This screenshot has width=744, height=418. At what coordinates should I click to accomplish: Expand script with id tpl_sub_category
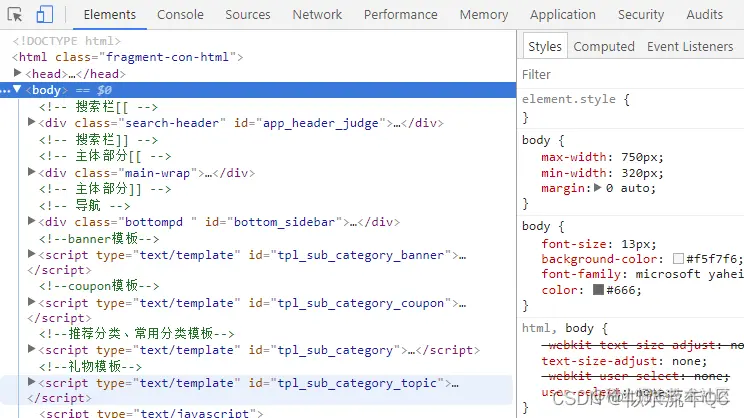point(31,349)
